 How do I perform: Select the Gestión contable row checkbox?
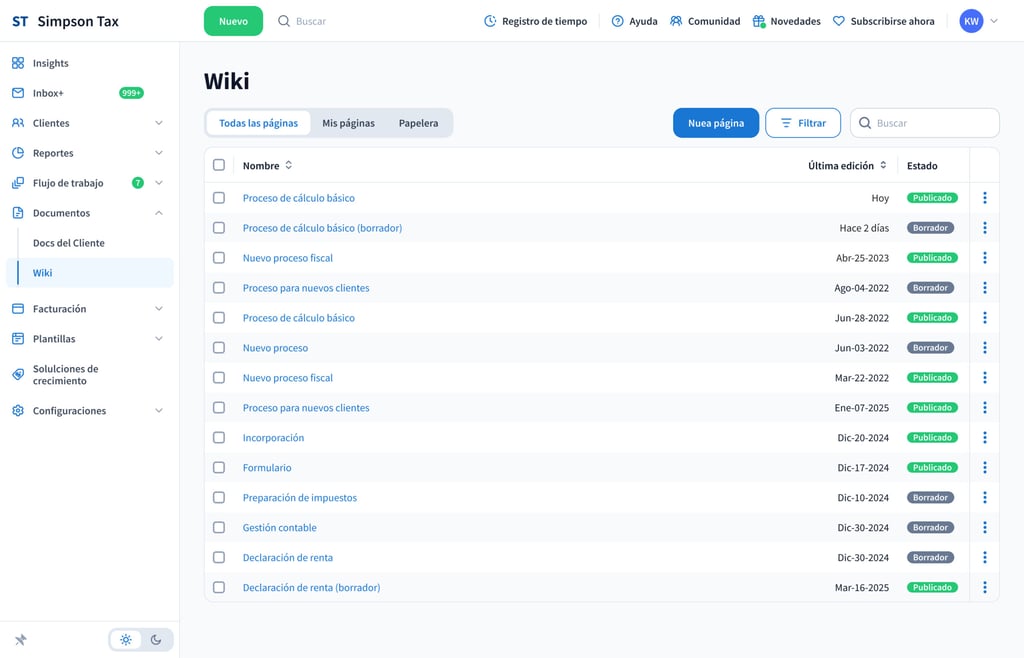pos(219,528)
